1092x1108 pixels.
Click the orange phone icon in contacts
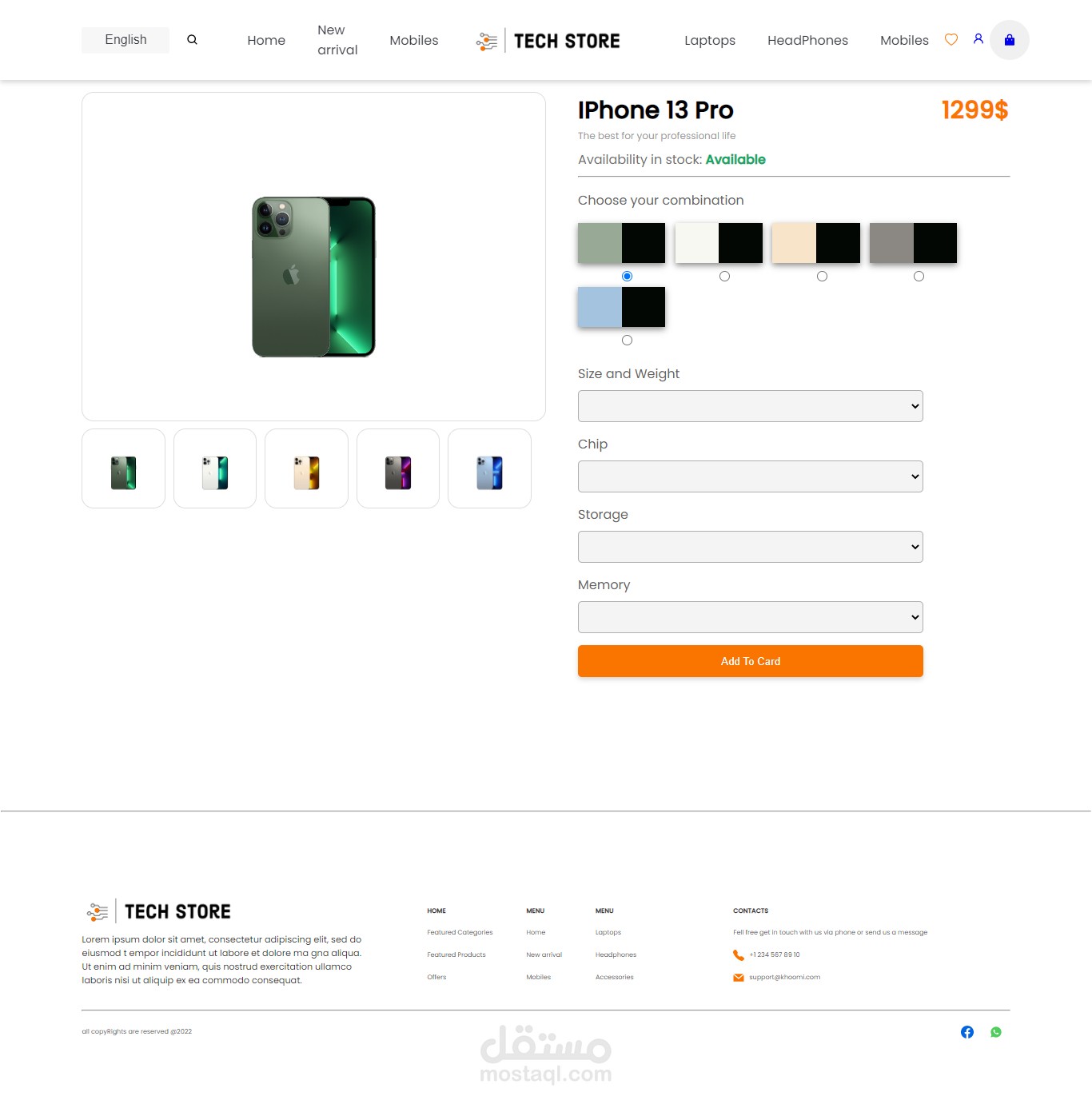tap(739, 955)
